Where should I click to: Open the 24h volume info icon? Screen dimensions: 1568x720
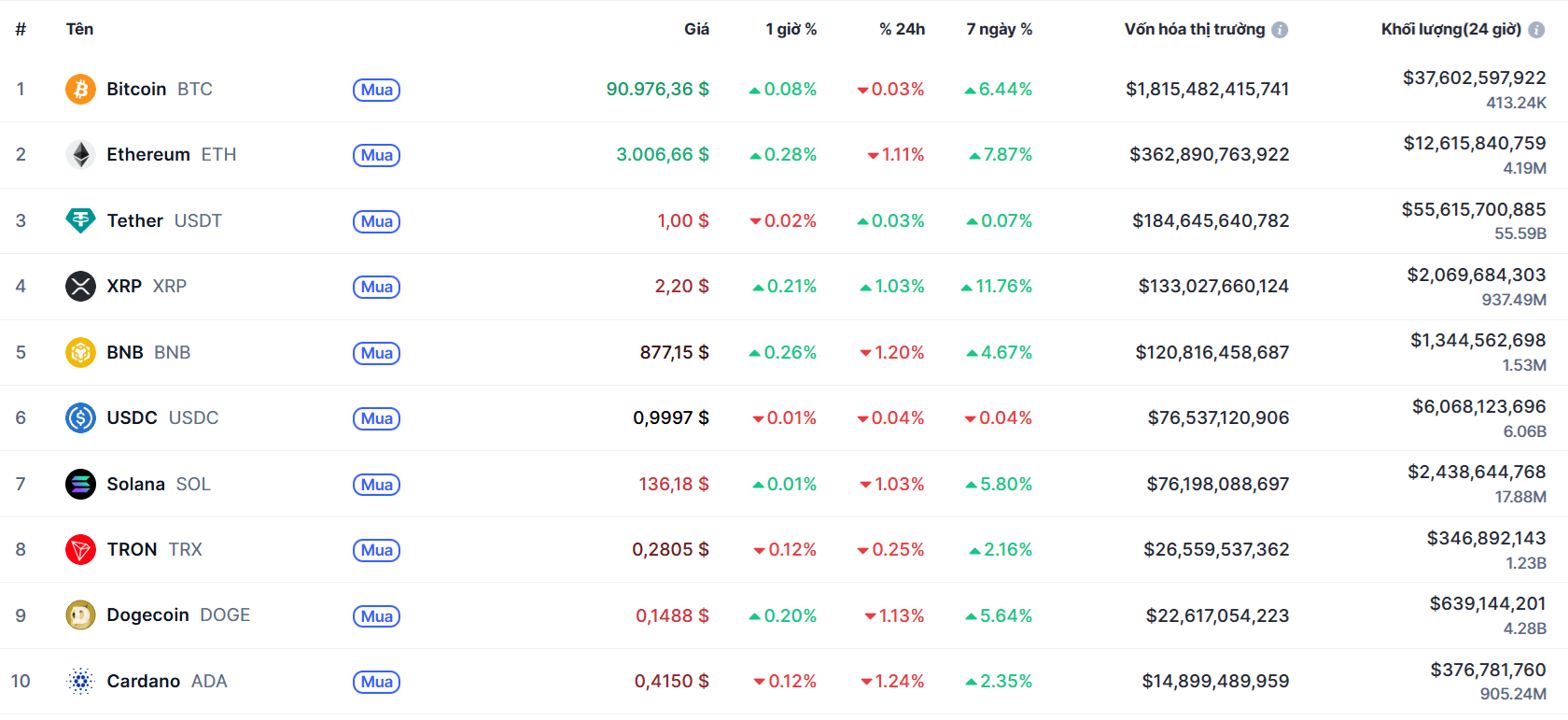click(1536, 30)
